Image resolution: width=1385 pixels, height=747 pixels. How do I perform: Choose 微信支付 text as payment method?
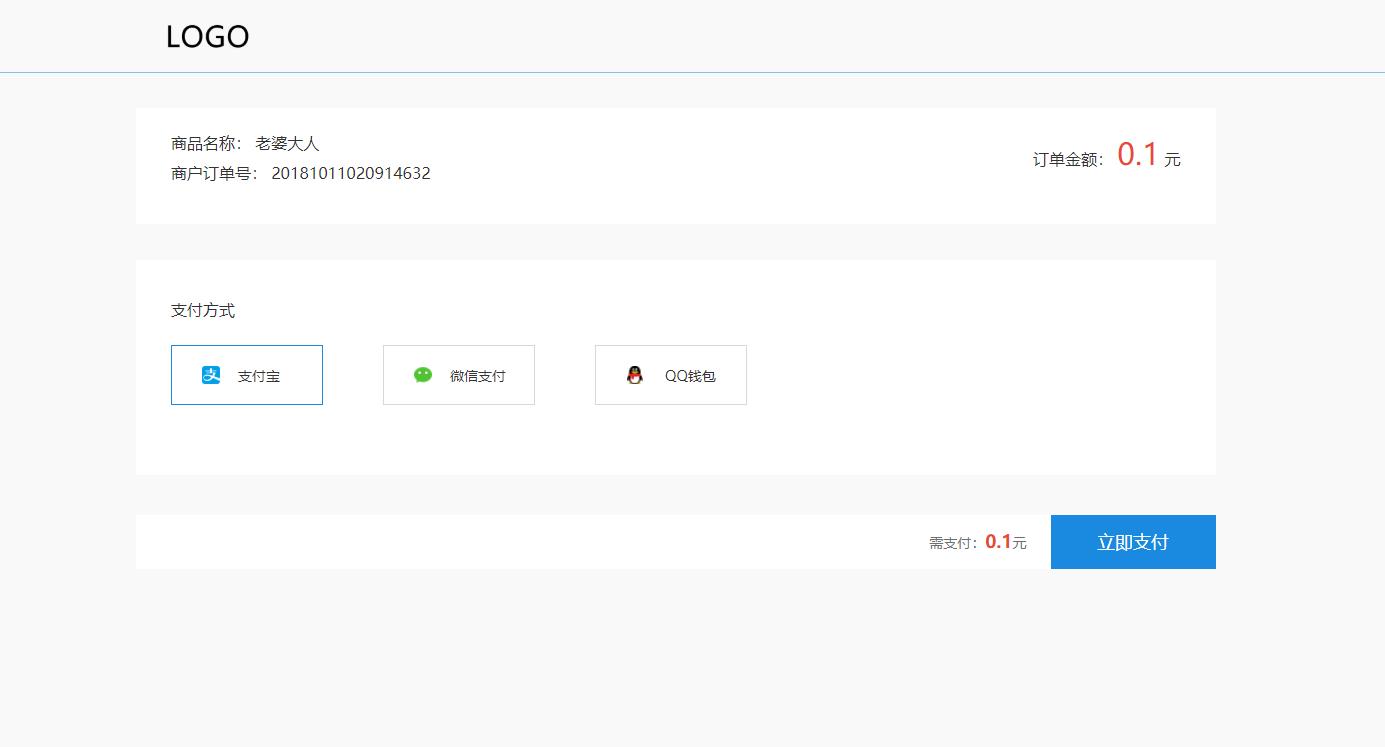[x=477, y=377]
